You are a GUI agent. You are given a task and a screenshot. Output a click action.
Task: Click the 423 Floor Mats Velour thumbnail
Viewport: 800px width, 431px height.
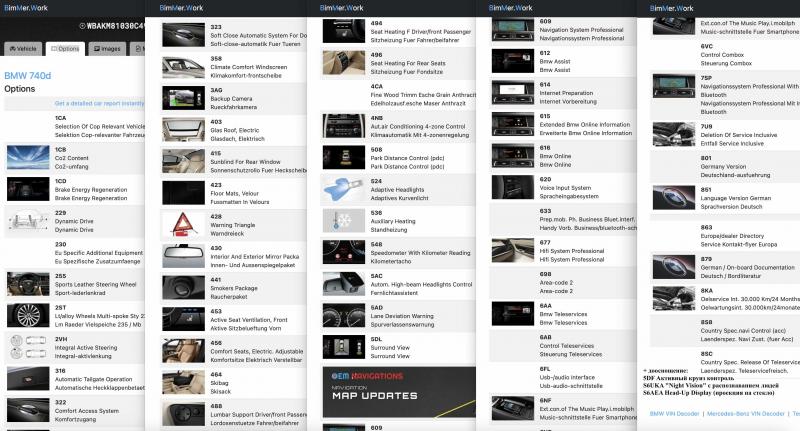pos(184,193)
